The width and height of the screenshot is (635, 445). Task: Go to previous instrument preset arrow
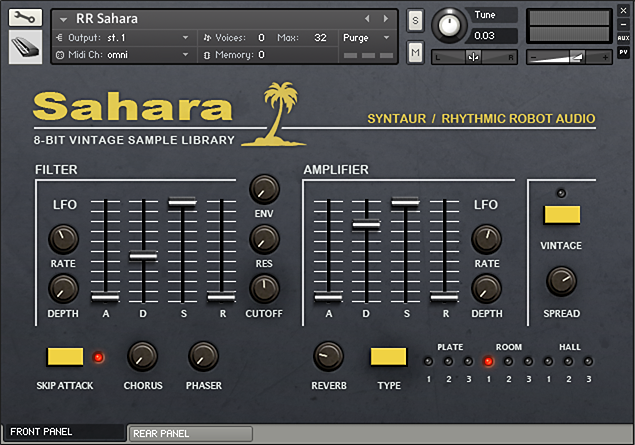(x=367, y=19)
